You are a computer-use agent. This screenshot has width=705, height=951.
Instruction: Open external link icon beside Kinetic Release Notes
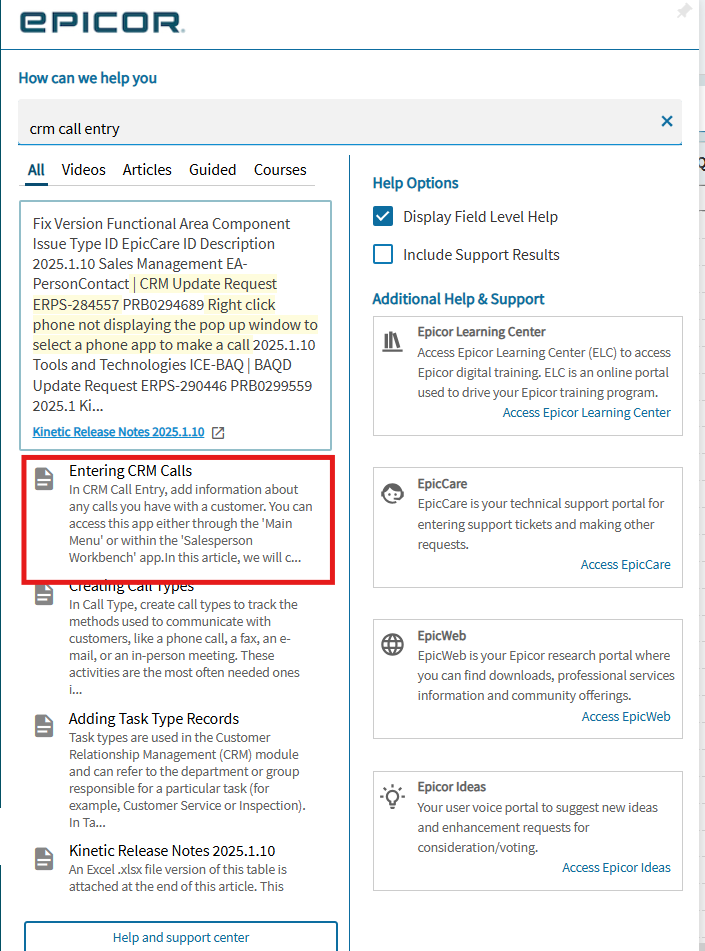(x=218, y=432)
